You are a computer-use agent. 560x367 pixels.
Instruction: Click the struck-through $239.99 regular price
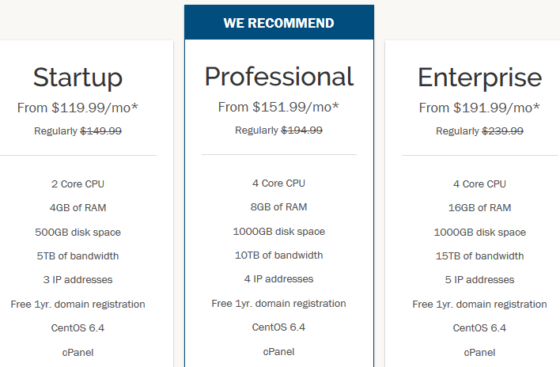point(503,131)
